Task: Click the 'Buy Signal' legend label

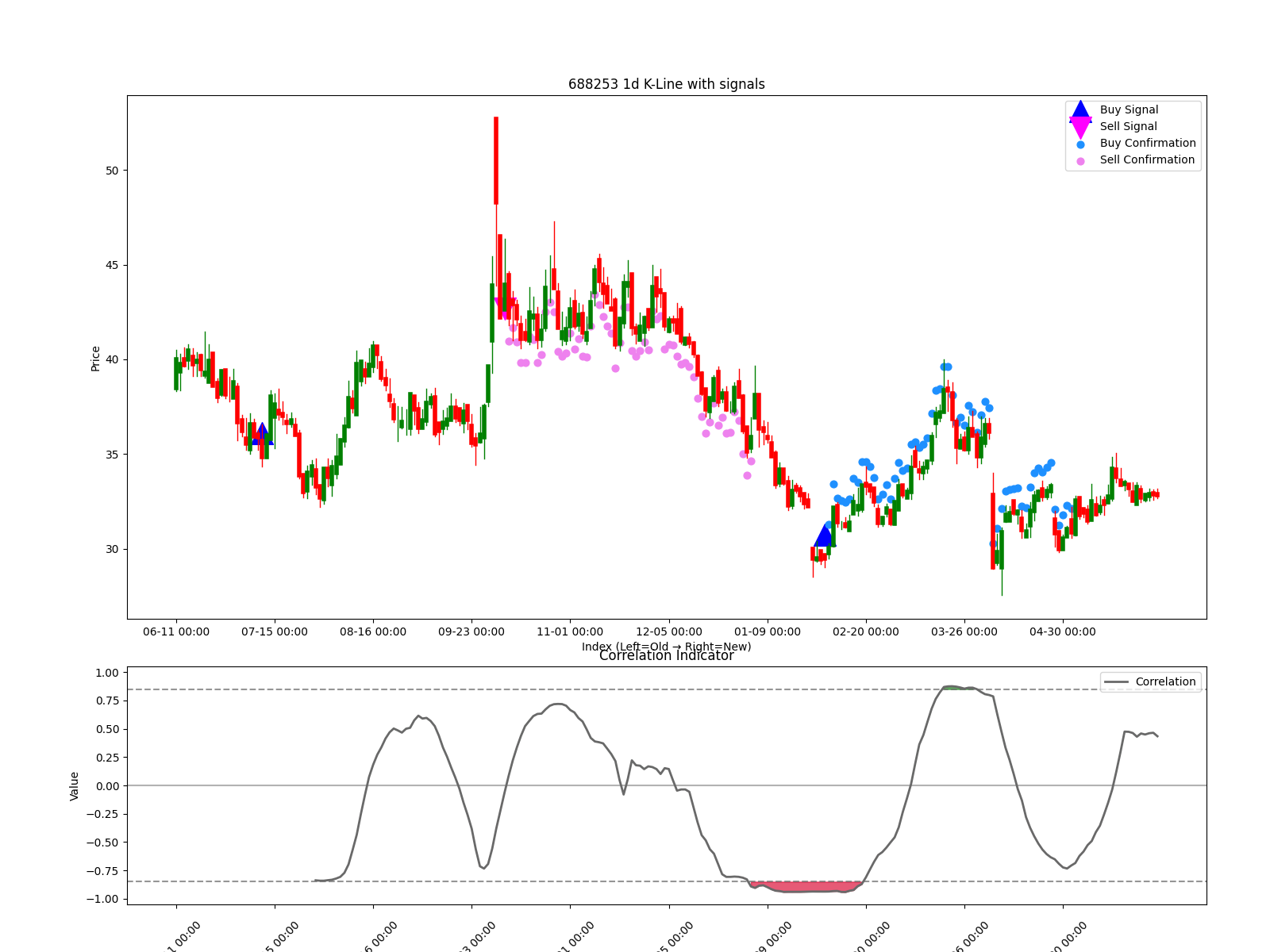Action: pyautogui.click(x=1129, y=109)
